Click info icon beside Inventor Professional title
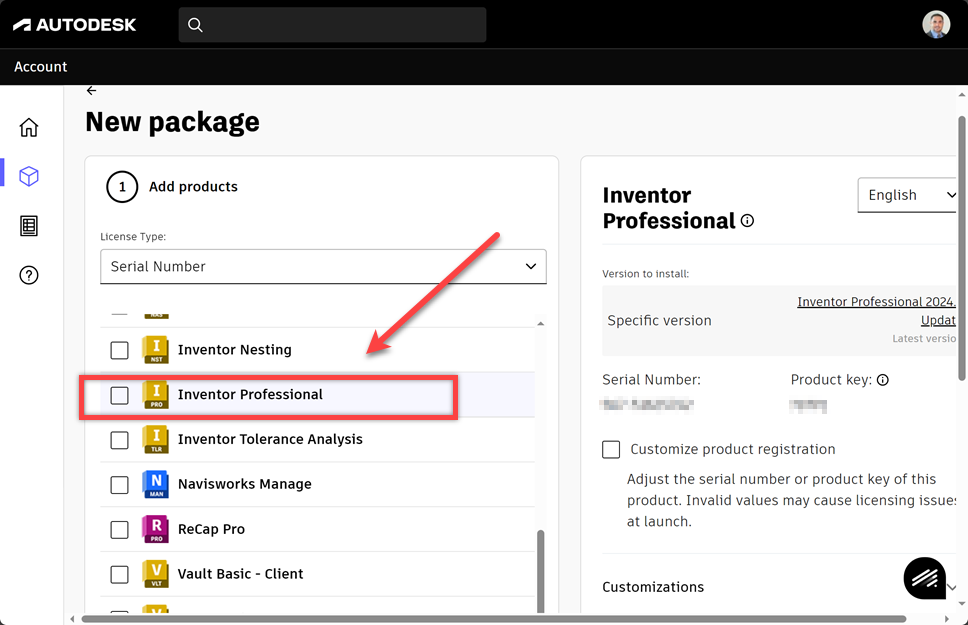Viewport: 968px width, 625px height. click(x=747, y=220)
